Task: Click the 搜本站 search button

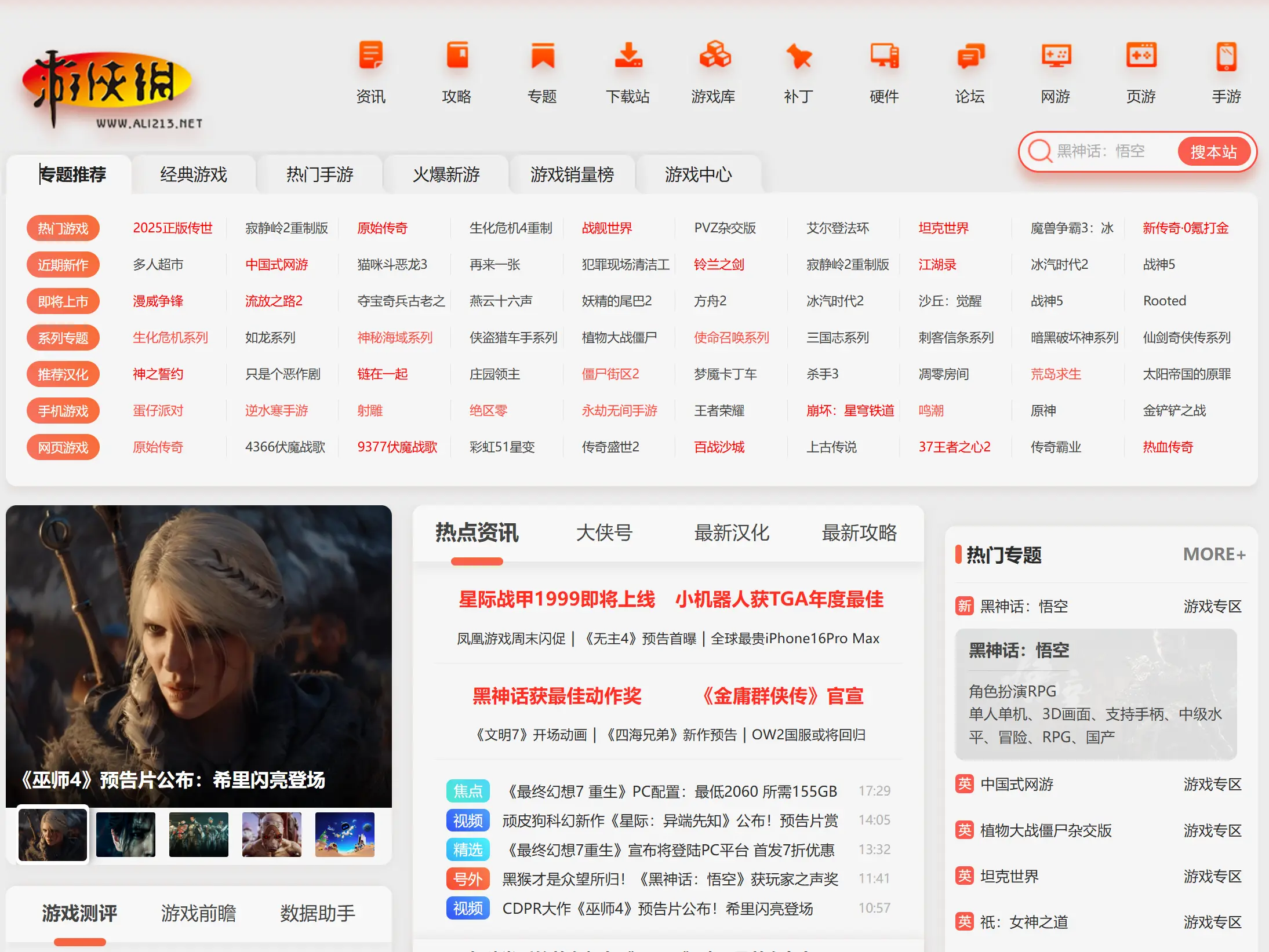Action: coord(1215,152)
